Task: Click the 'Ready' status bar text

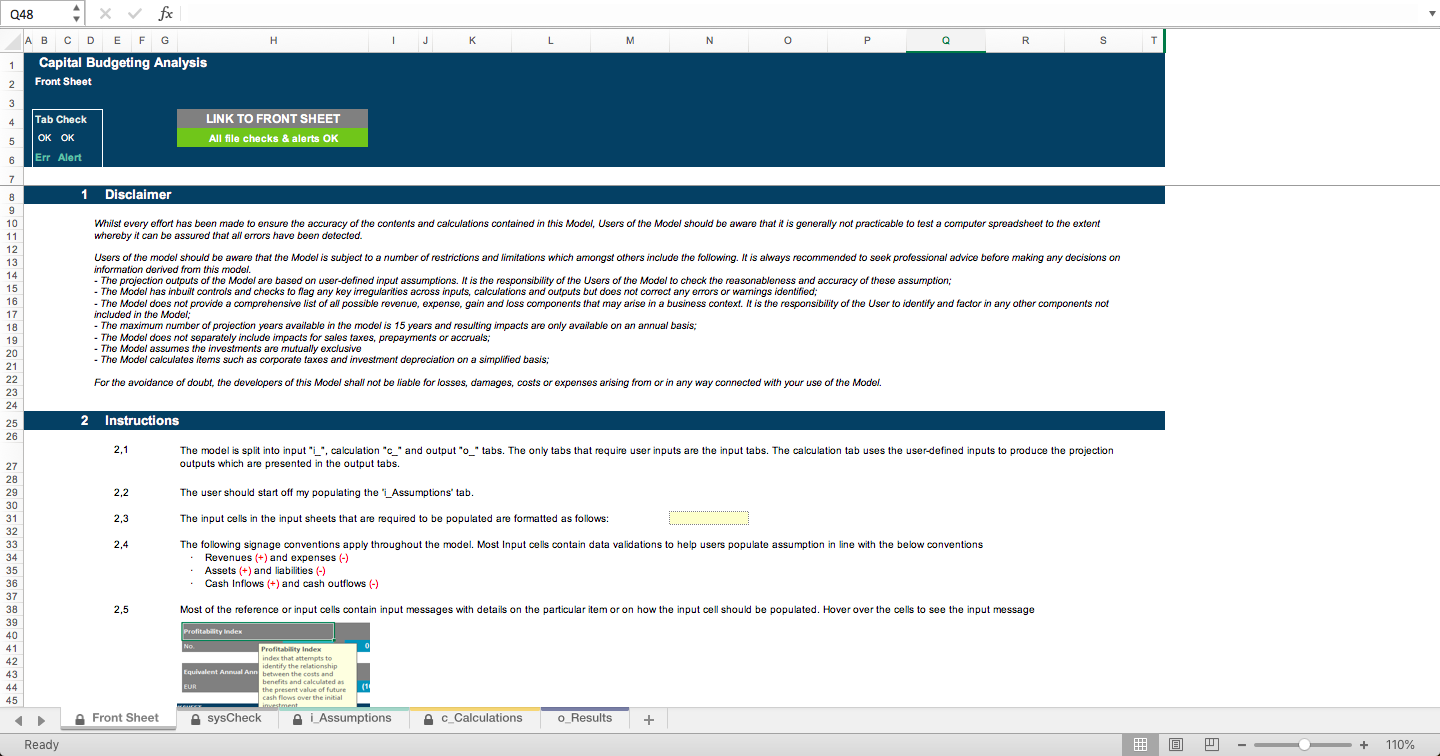Action: (41, 745)
